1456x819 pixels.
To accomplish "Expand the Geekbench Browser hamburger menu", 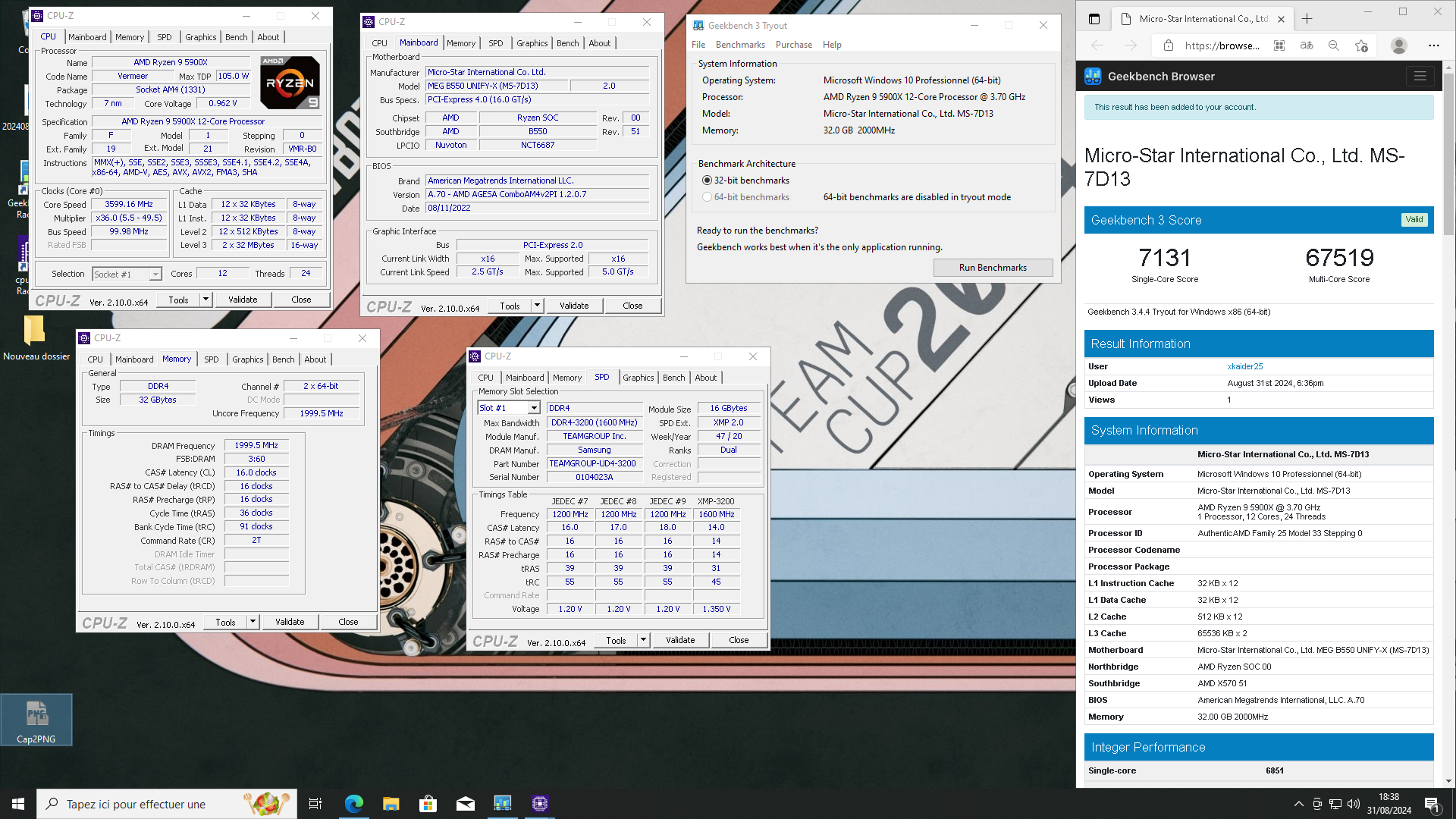I will pyautogui.click(x=1420, y=76).
